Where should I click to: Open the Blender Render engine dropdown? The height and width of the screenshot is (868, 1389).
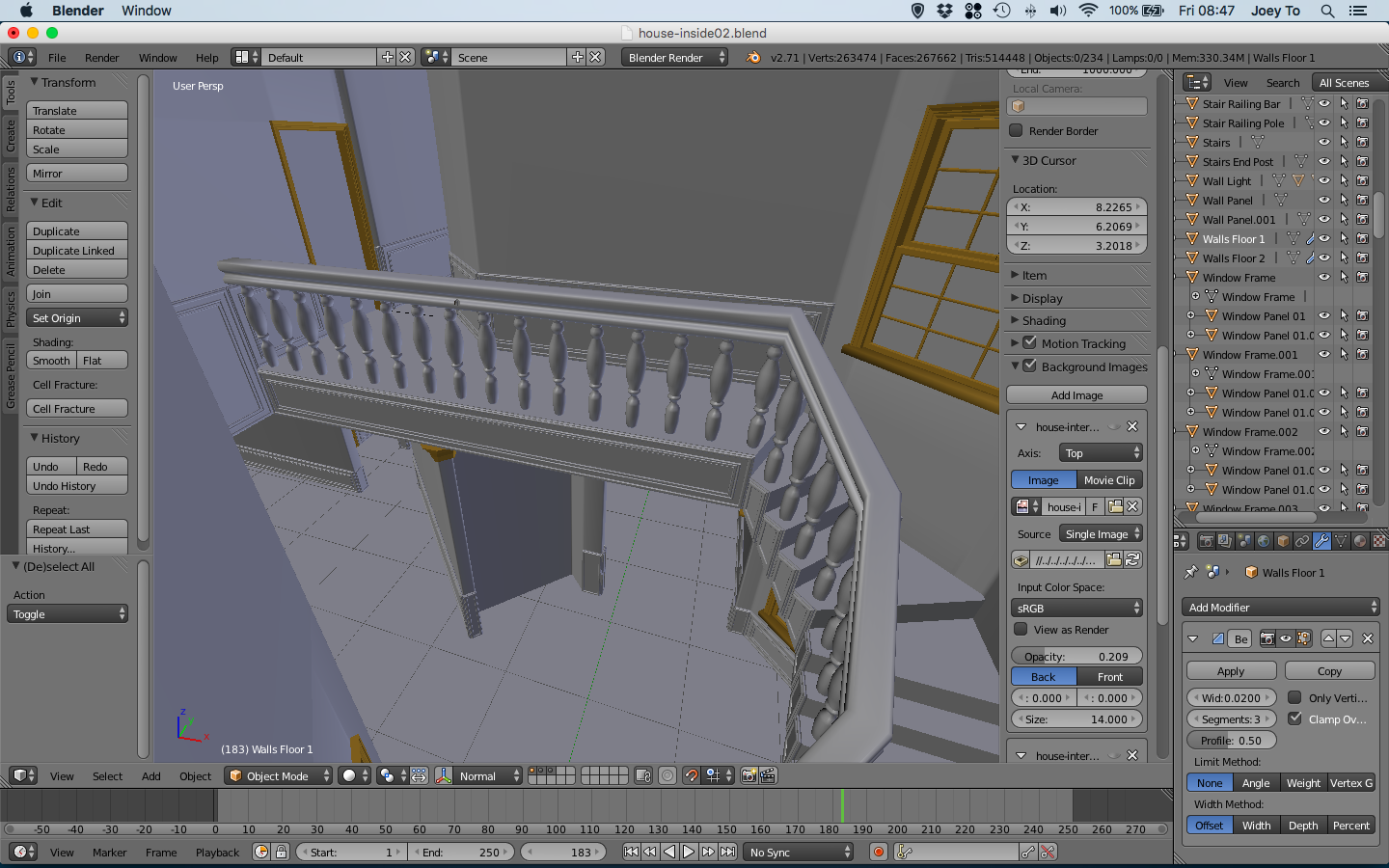[x=675, y=57]
